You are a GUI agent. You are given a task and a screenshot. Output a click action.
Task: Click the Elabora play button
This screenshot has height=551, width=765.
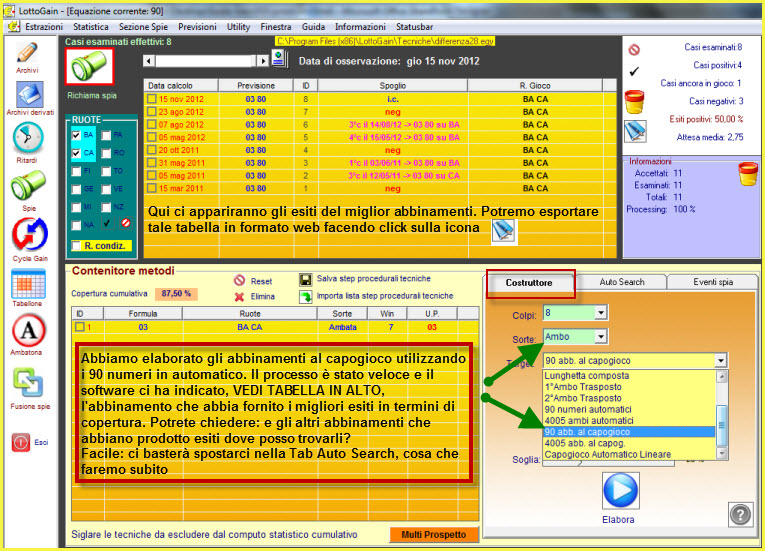pos(620,490)
